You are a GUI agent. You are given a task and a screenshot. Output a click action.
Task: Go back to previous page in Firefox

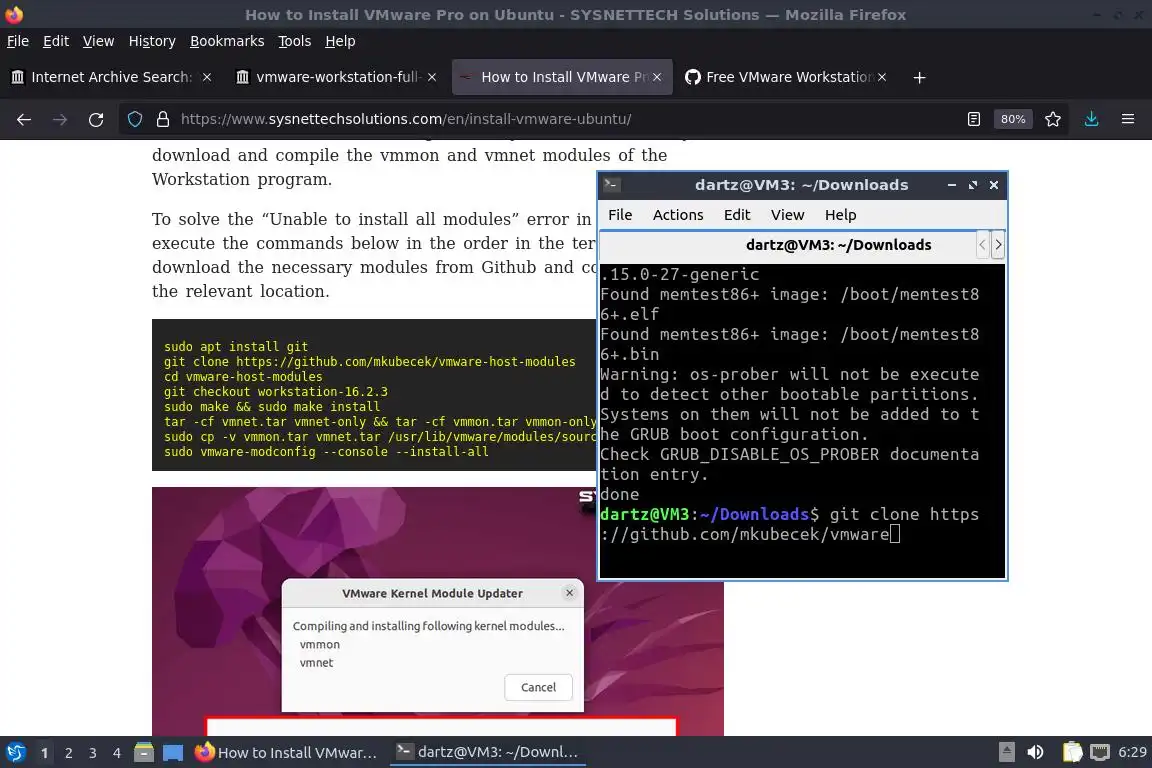tap(24, 119)
